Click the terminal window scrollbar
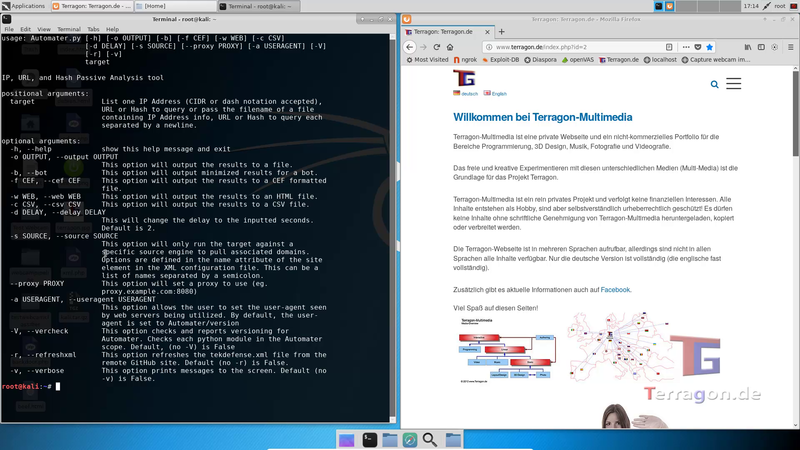 [392, 228]
